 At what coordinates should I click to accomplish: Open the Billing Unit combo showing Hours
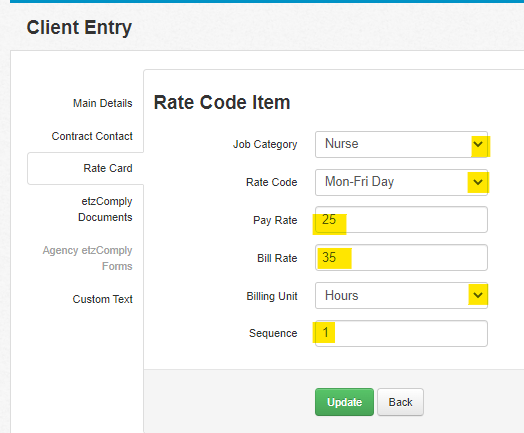pyautogui.click(x=401, y=295)
